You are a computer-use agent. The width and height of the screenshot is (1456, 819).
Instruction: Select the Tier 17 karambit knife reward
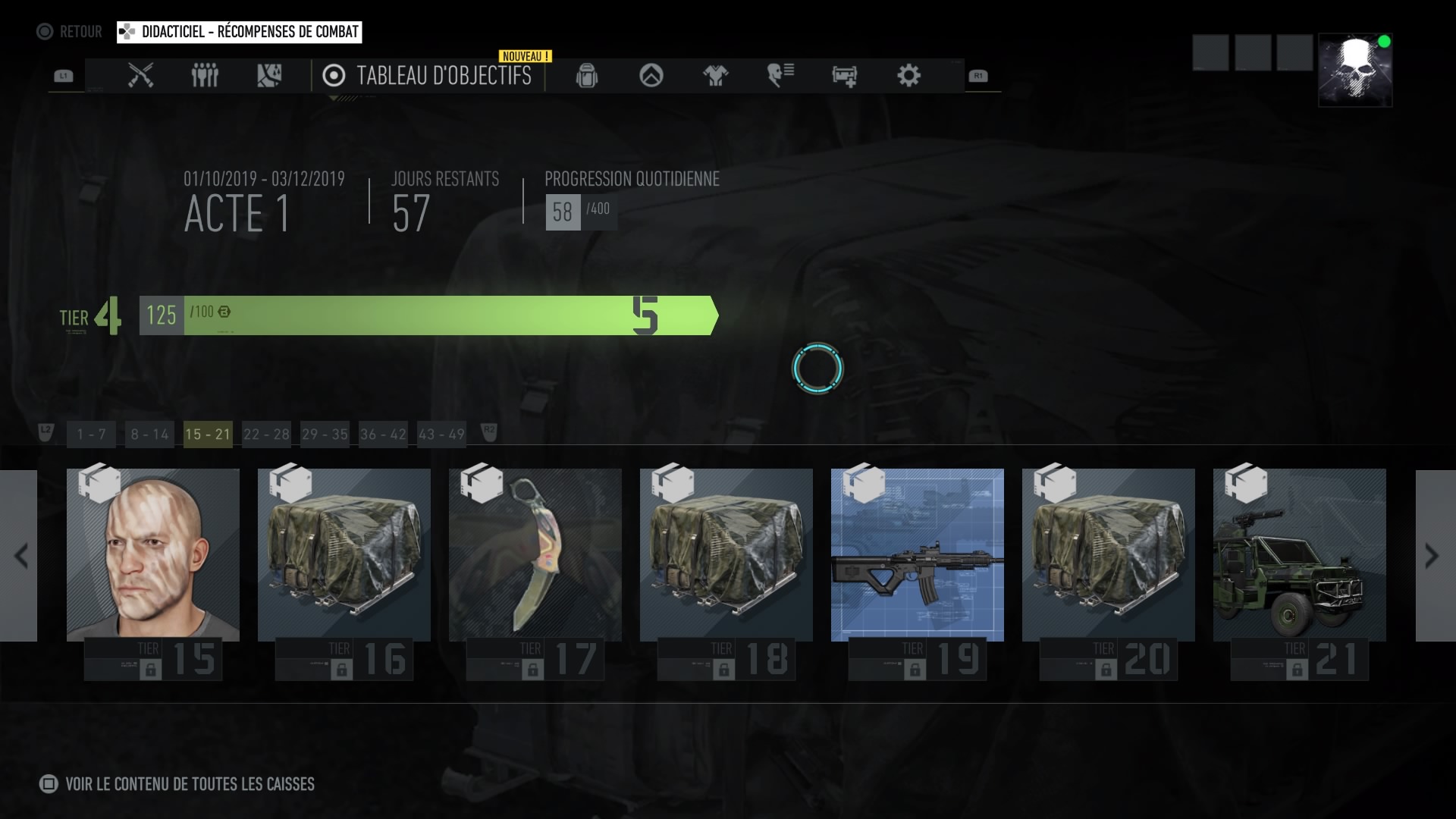click(x=535, y=555)
